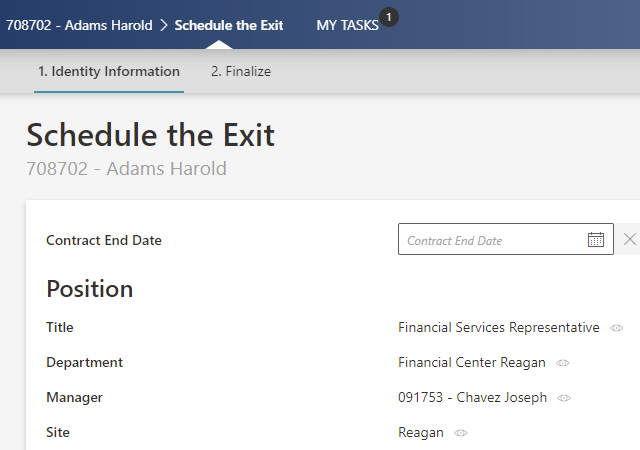Clear the Contract End Date field

[629, 239]
